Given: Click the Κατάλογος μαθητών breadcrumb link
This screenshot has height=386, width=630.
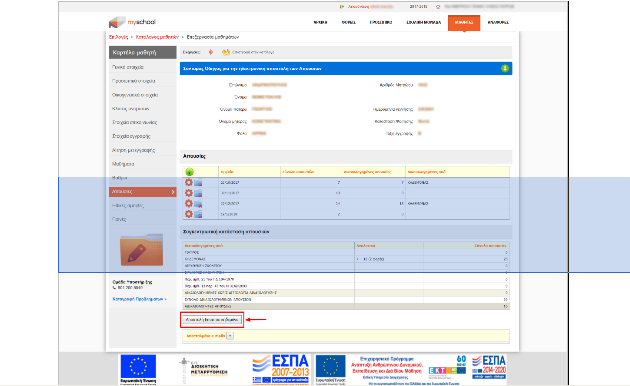Looking at the screenshot, I should click(x=157, y=37).
